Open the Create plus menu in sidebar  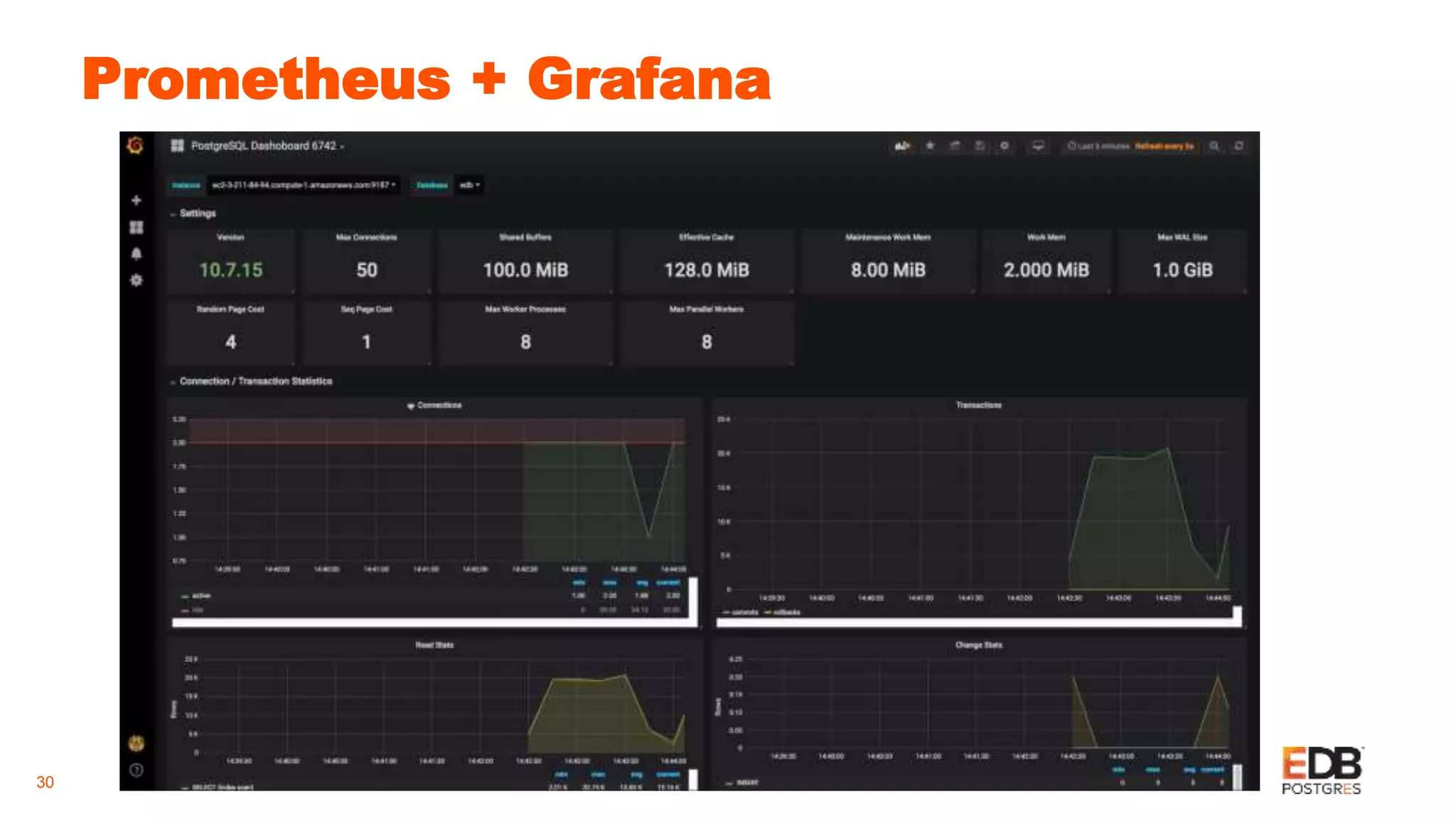pyautogui.click(x=136, y=200)
